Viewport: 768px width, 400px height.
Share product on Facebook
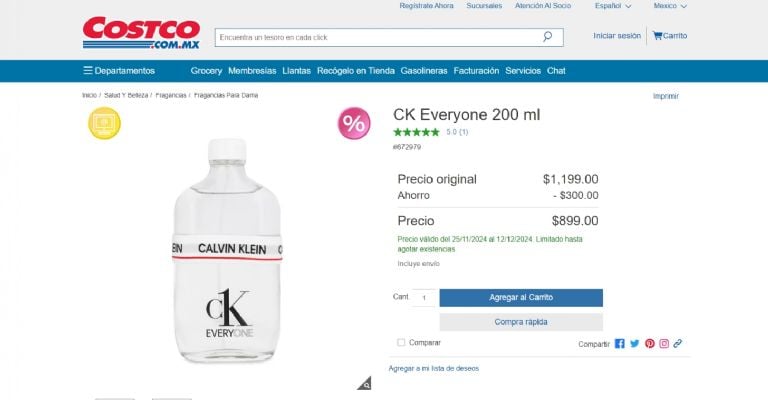(620, 343)
